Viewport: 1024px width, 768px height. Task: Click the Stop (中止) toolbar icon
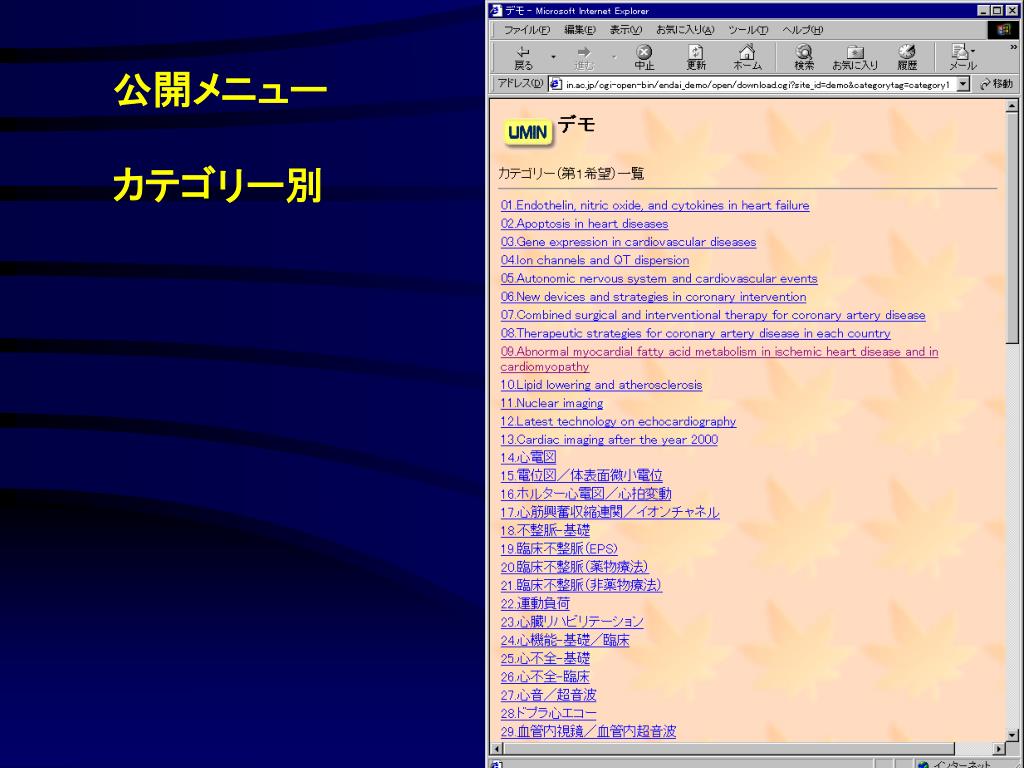[644, 57]
